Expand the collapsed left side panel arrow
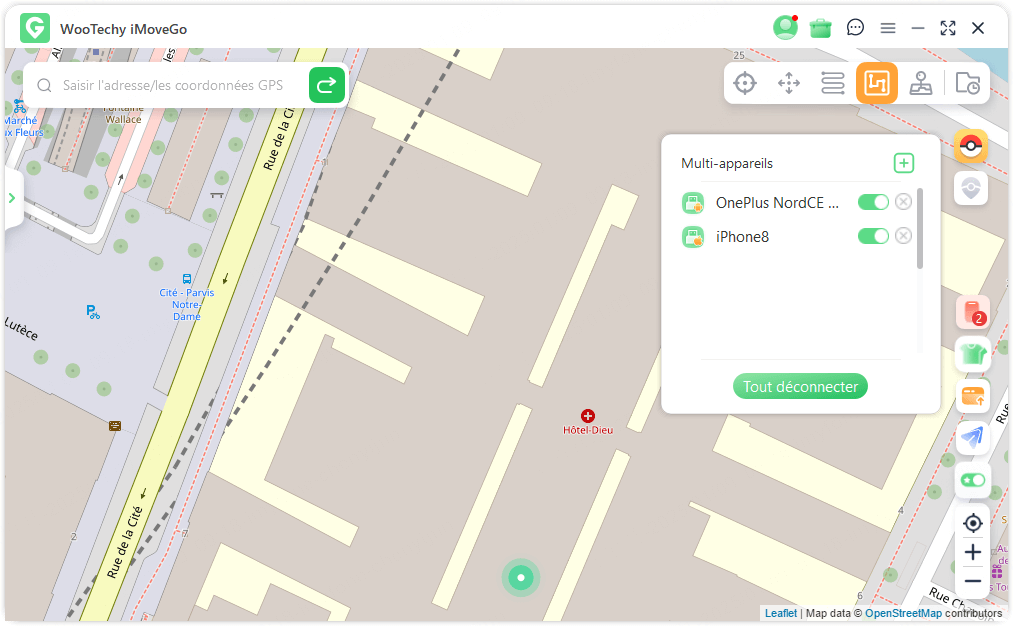The image size is (1013, 626). coord(12,198)
